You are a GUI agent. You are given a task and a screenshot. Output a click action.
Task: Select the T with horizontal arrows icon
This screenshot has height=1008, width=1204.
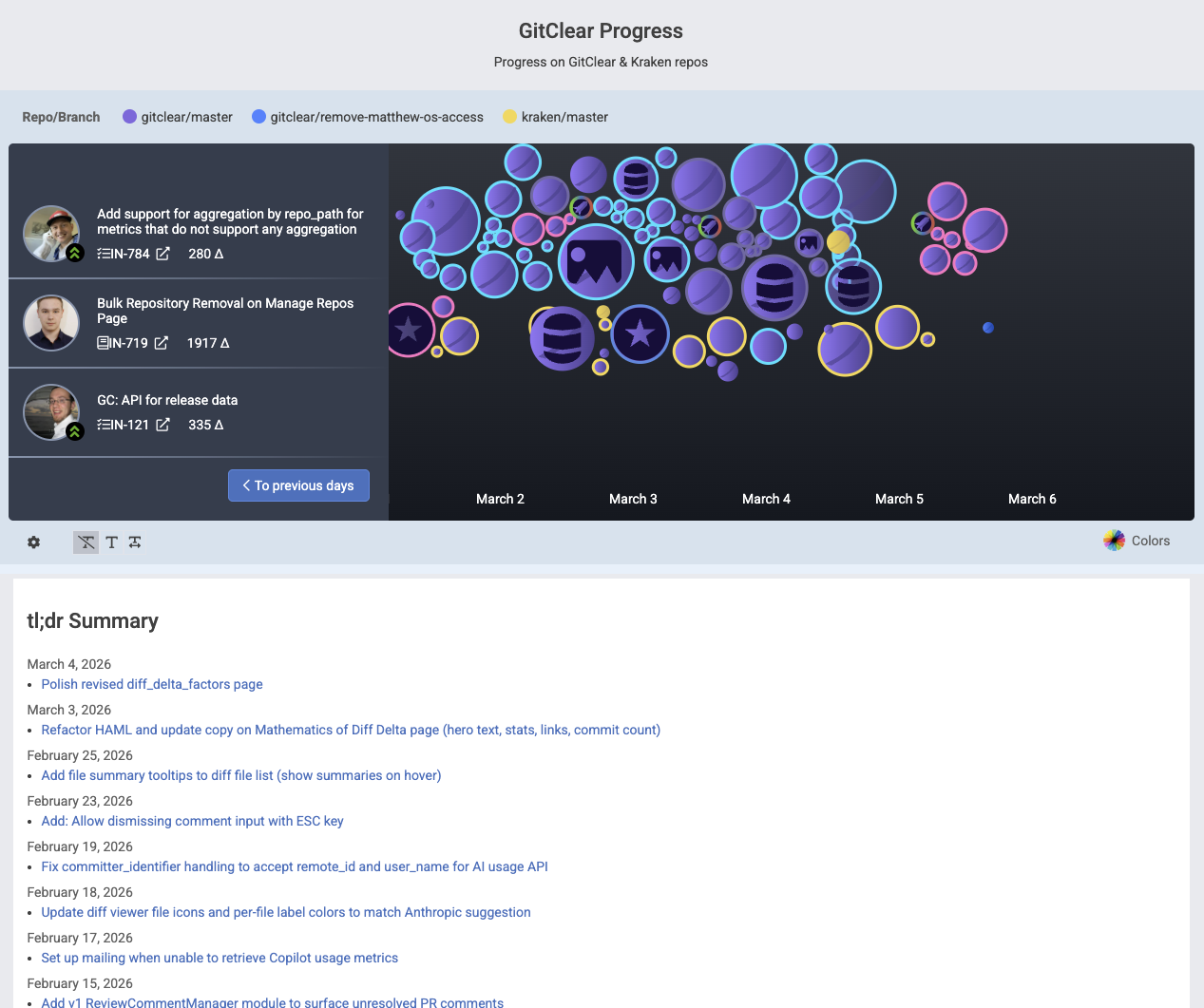pos(135,542)
